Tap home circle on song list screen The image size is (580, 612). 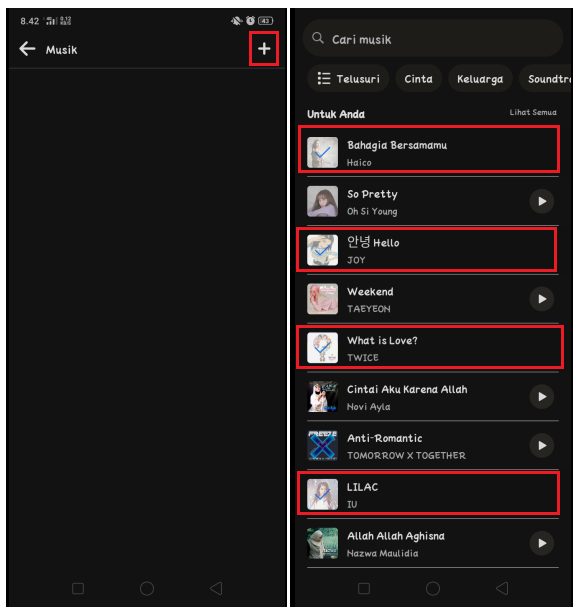[433, 588]
